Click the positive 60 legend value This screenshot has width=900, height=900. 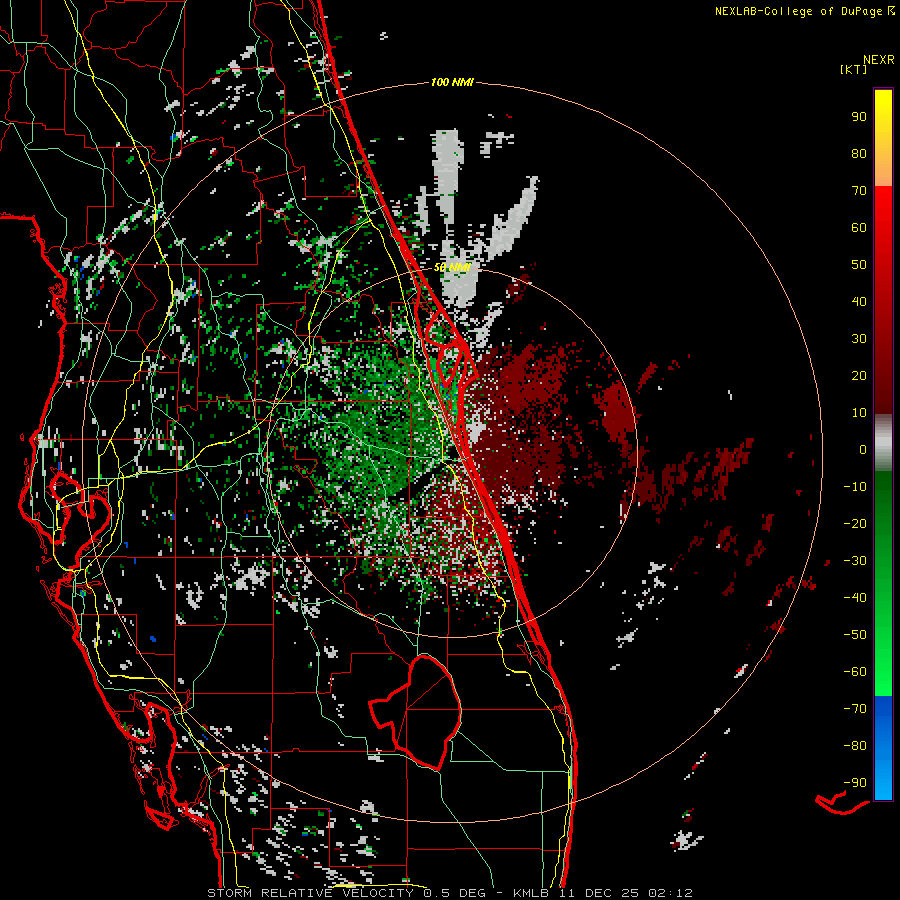859,227
